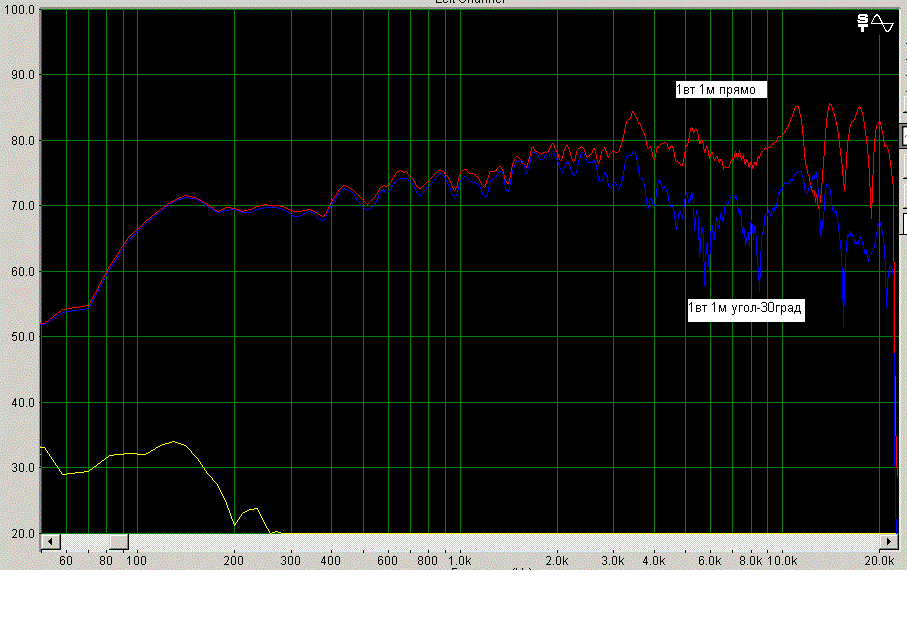Click the ST sine wave icon on graph
Image resolution: width=907 pixels, height=626 pixels.
(x=875, y=23)
